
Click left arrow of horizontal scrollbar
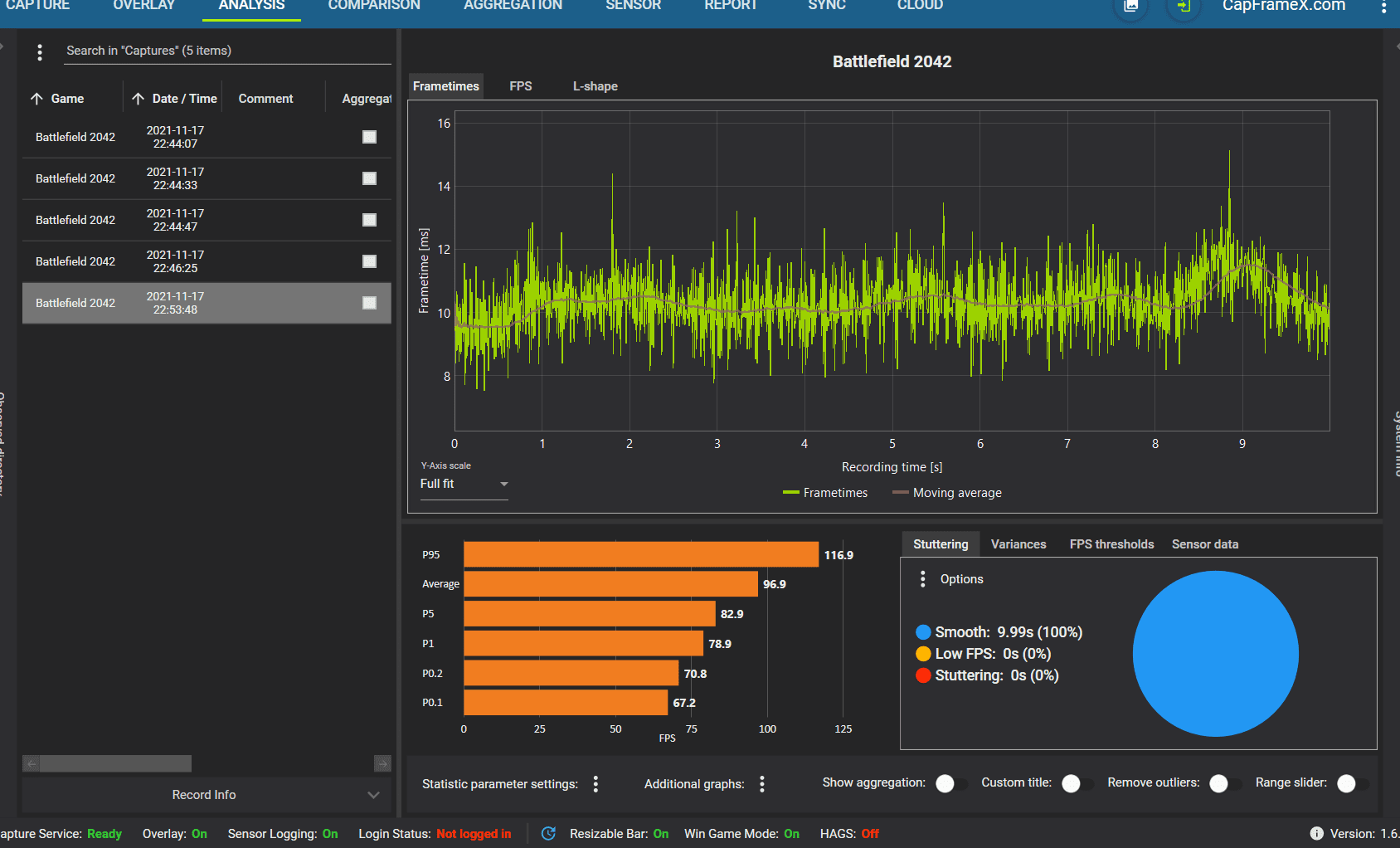tap(31, 763)
